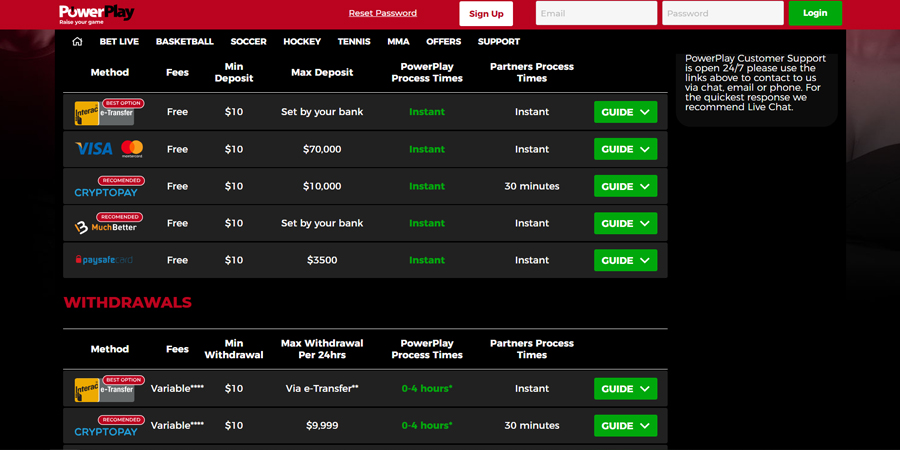Image resolution: width=900 pixels, height=450 pixels.
Task: Click the PowerPlay logo
Action: tap(96, 13)
